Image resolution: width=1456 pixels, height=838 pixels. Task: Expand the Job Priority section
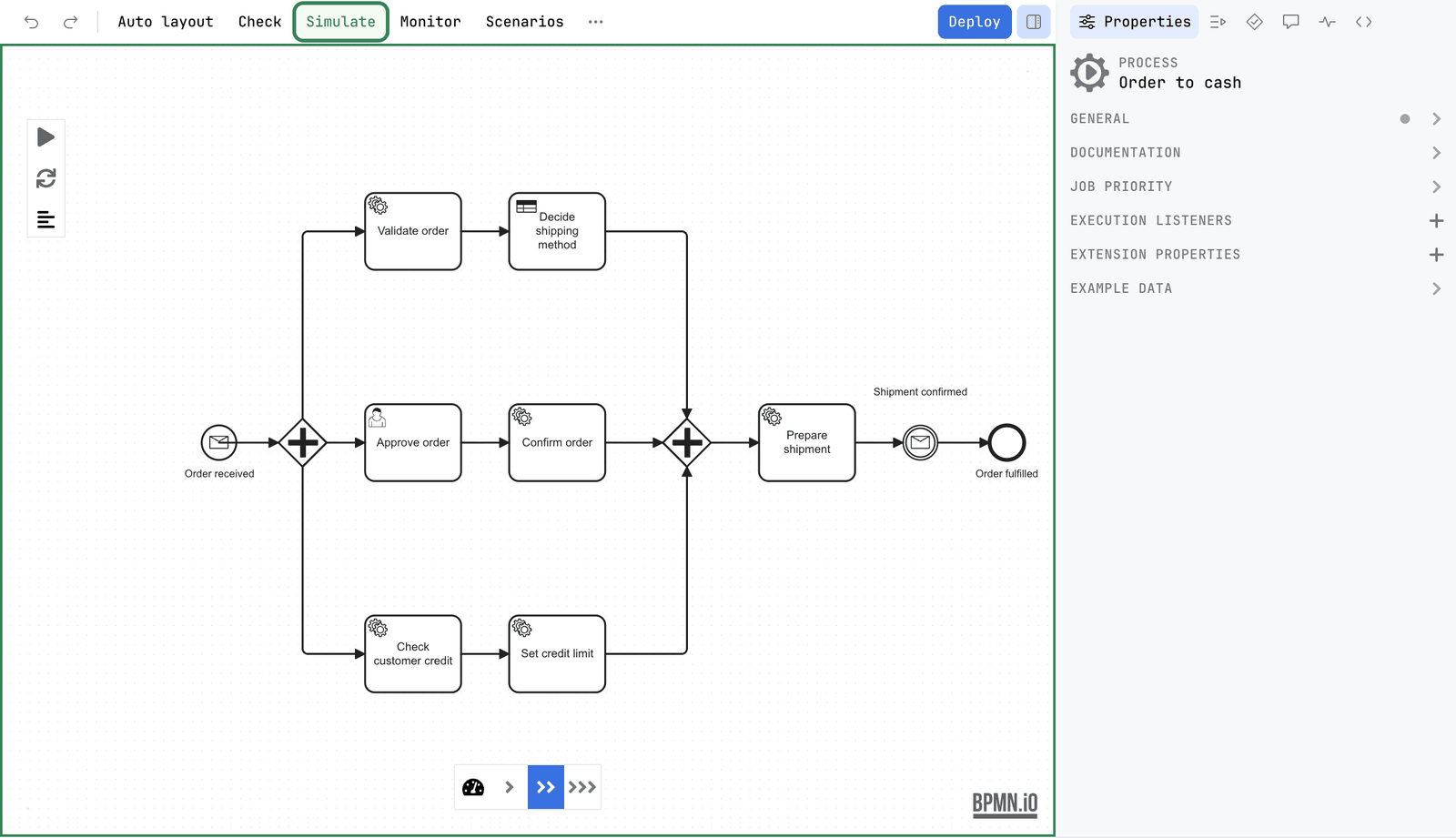tap(1256, 187)
